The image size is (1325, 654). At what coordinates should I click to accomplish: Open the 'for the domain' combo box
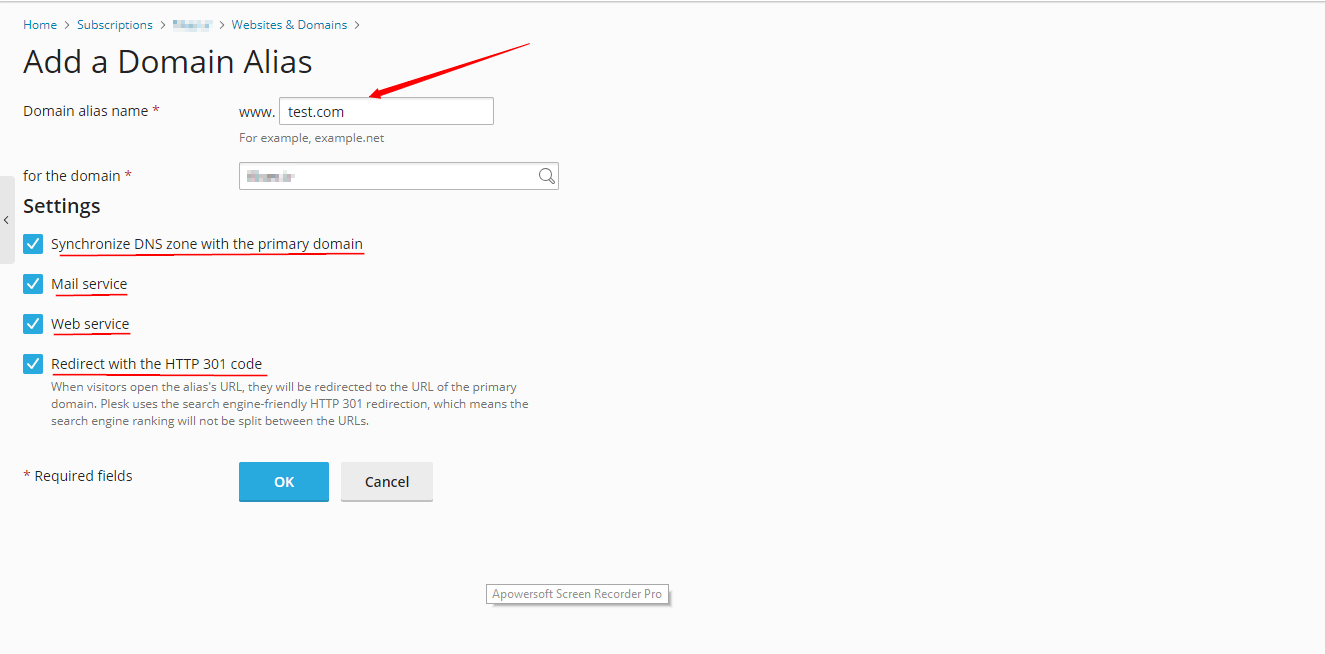click(x=388, y=176)
